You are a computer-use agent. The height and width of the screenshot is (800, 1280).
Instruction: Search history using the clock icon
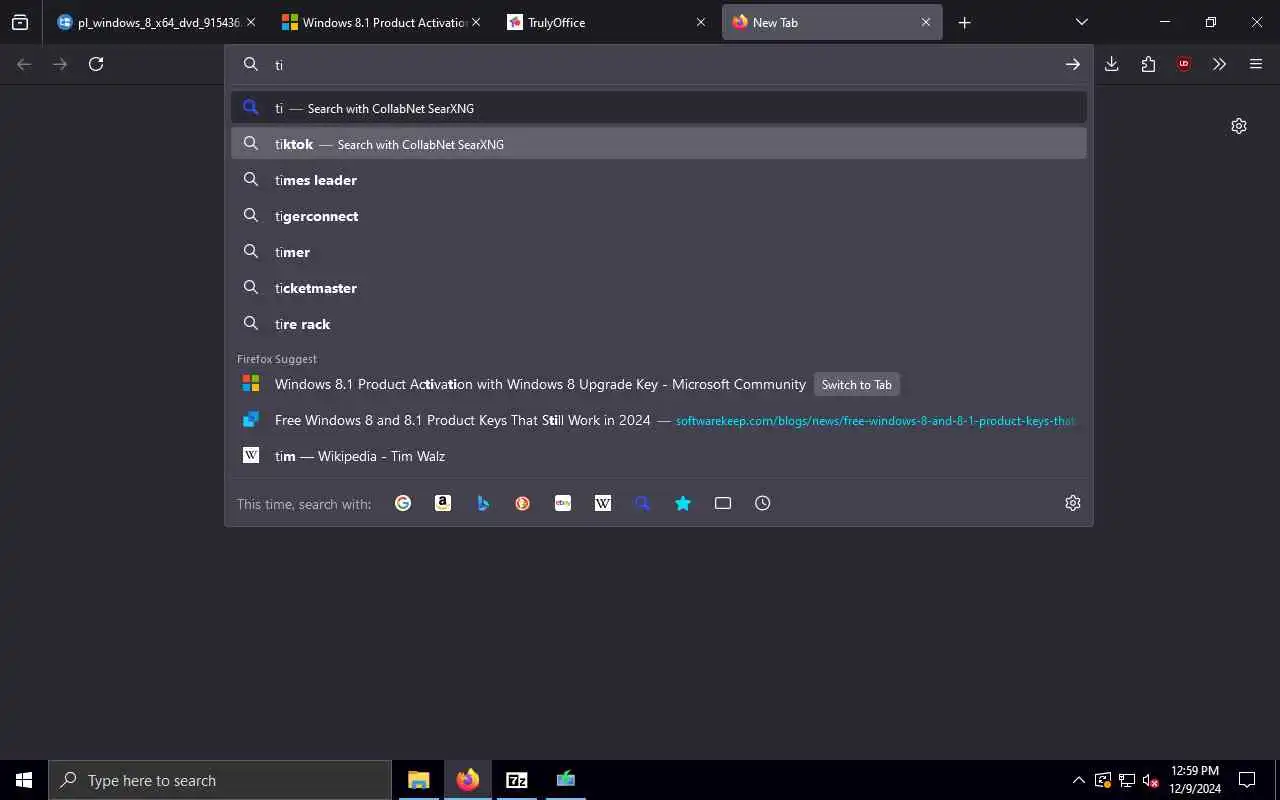pyautogui.click(x=763, y=503)
